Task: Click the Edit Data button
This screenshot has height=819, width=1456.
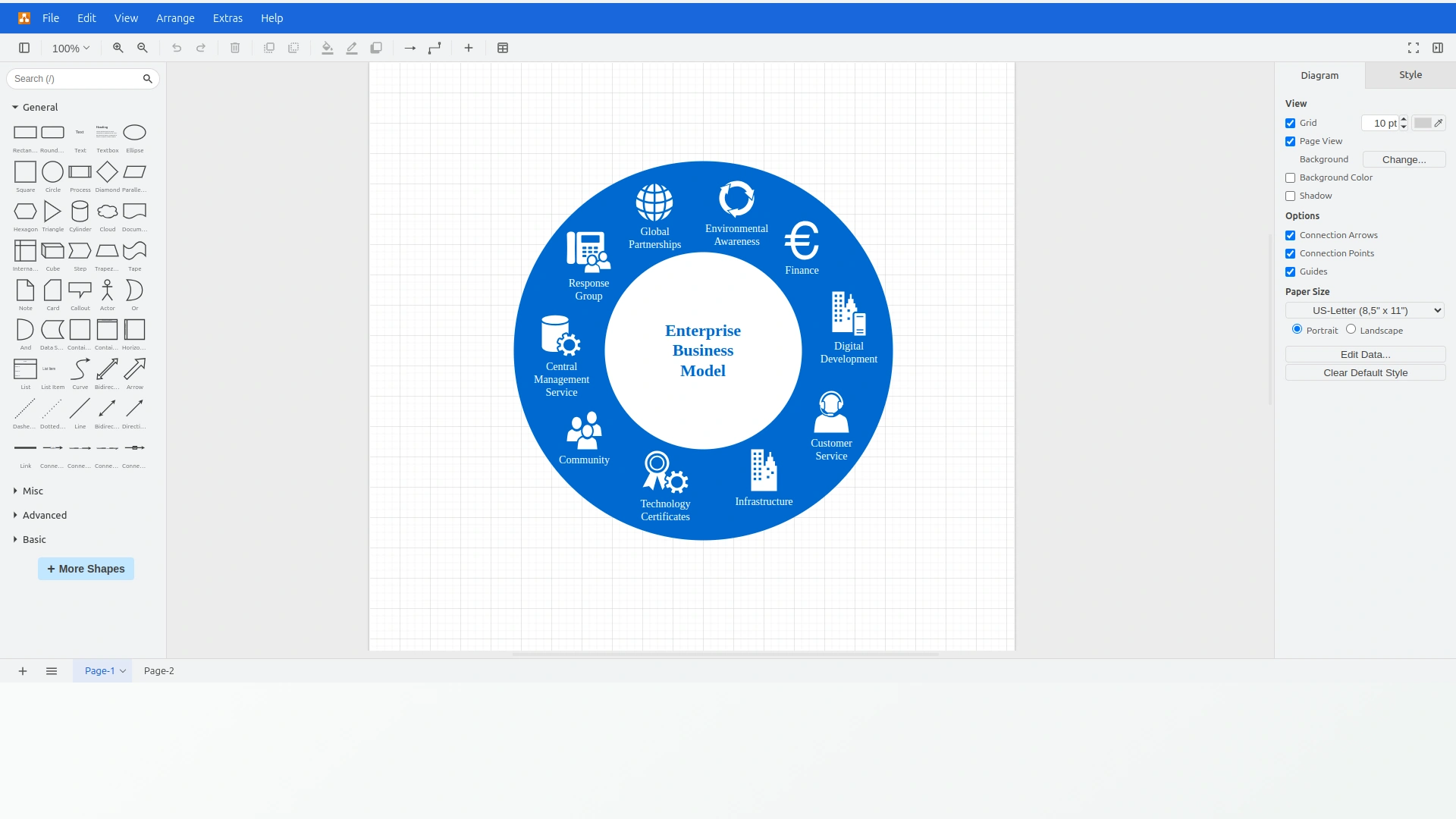Action: (1364, 354)
